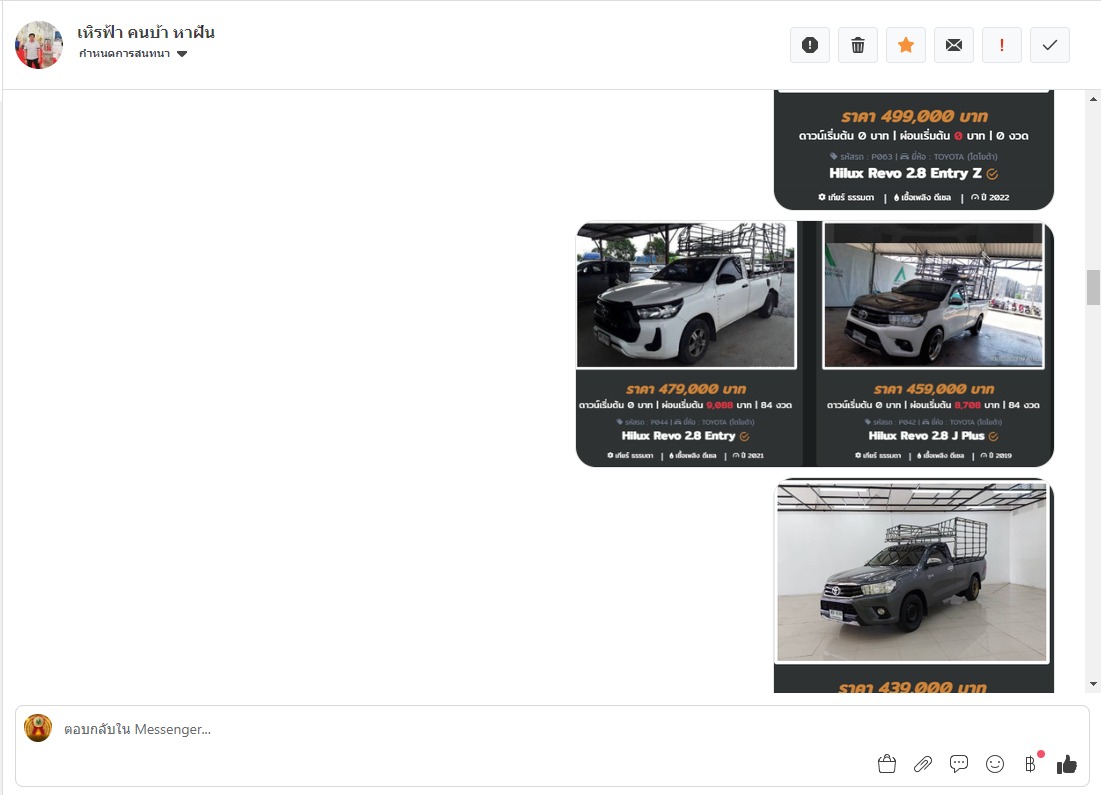1101x795 pixels.
Task: Click the scroll down arrow of the chat
Action: point(1093,684)
